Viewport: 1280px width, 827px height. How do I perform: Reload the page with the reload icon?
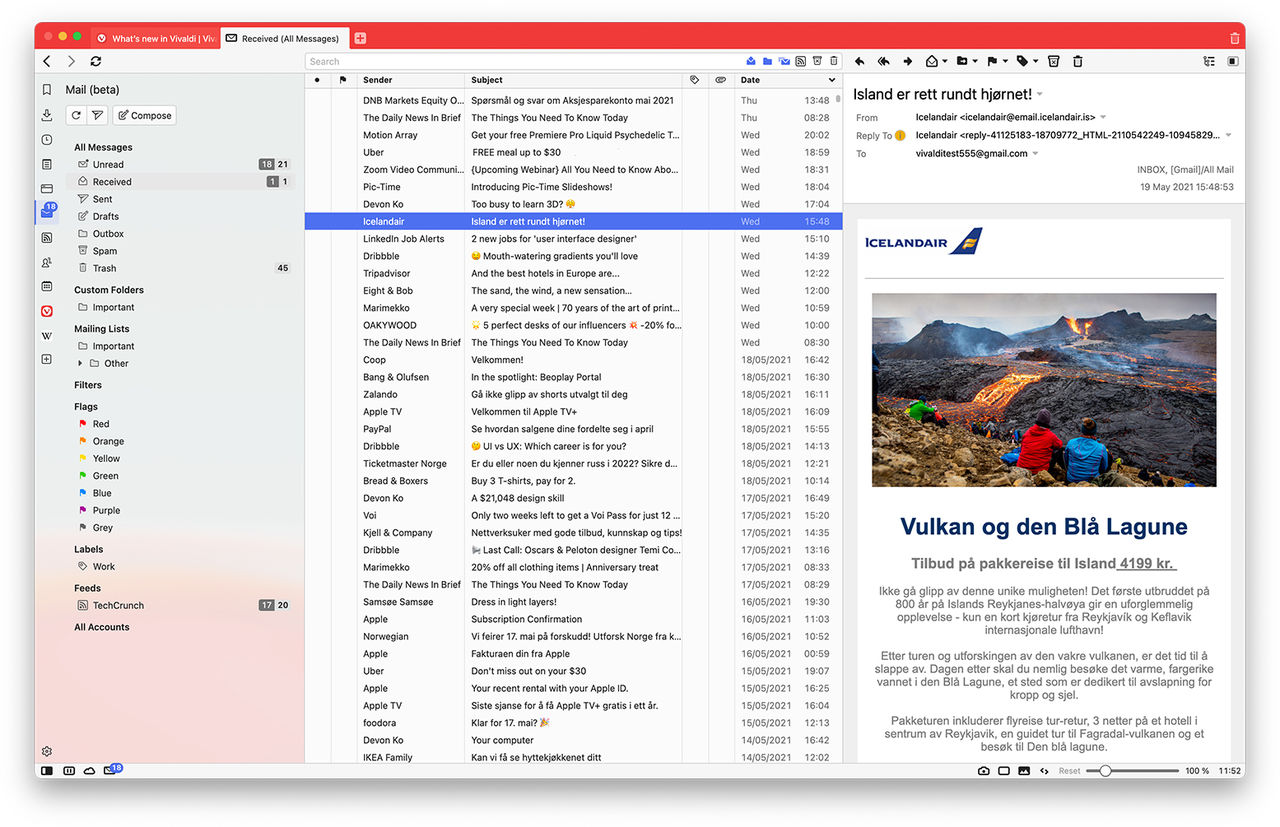point(96,61)
